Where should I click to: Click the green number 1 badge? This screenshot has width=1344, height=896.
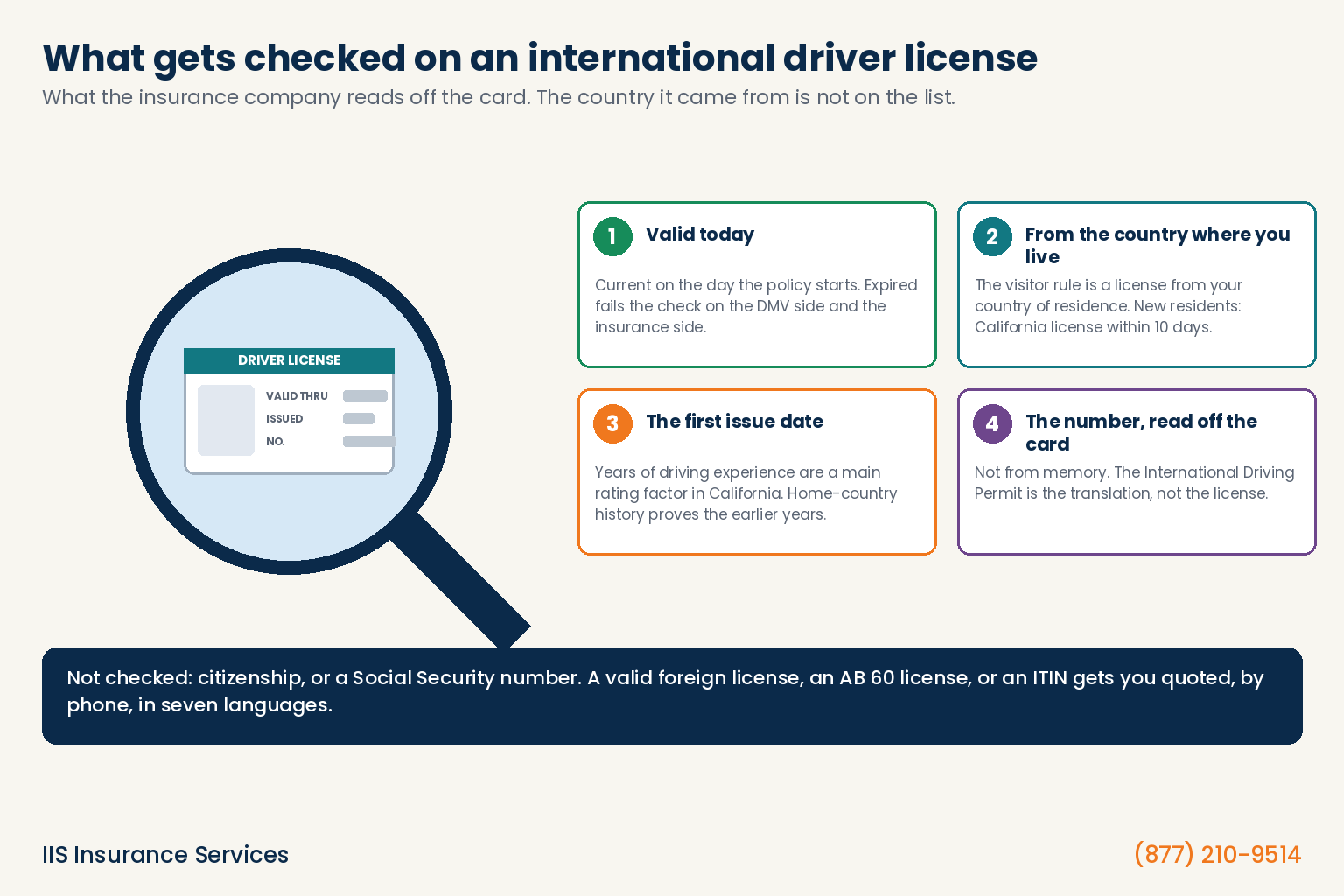point(612,236)
